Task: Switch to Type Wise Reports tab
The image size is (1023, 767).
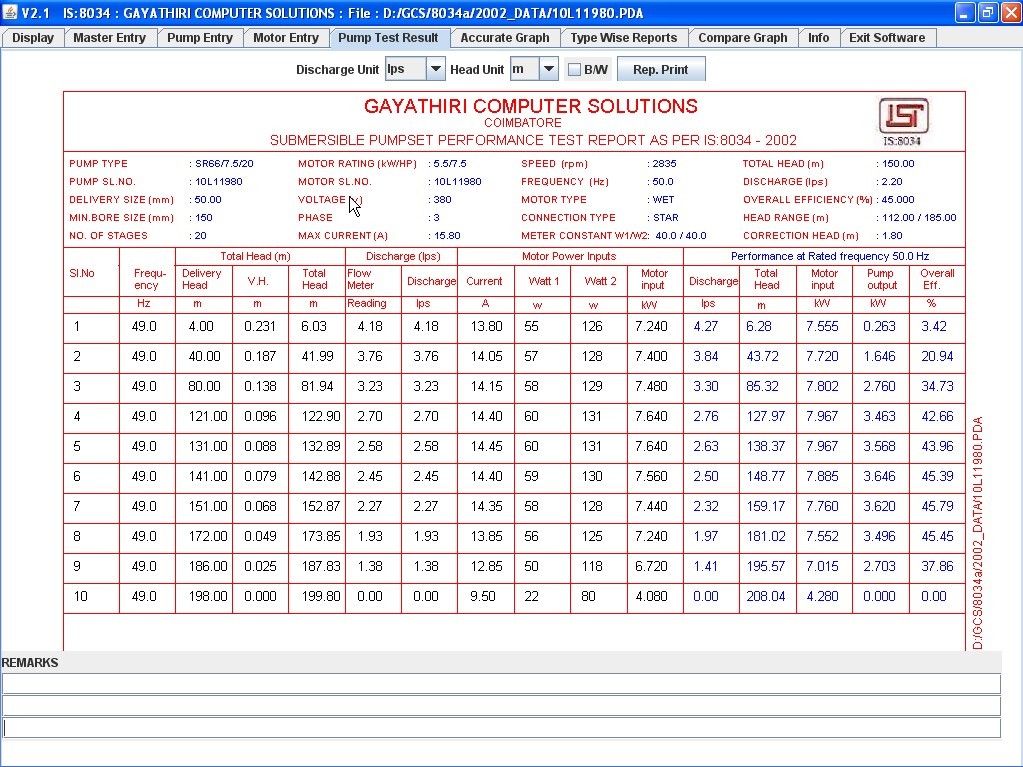Action: click(x=624, y=38)
